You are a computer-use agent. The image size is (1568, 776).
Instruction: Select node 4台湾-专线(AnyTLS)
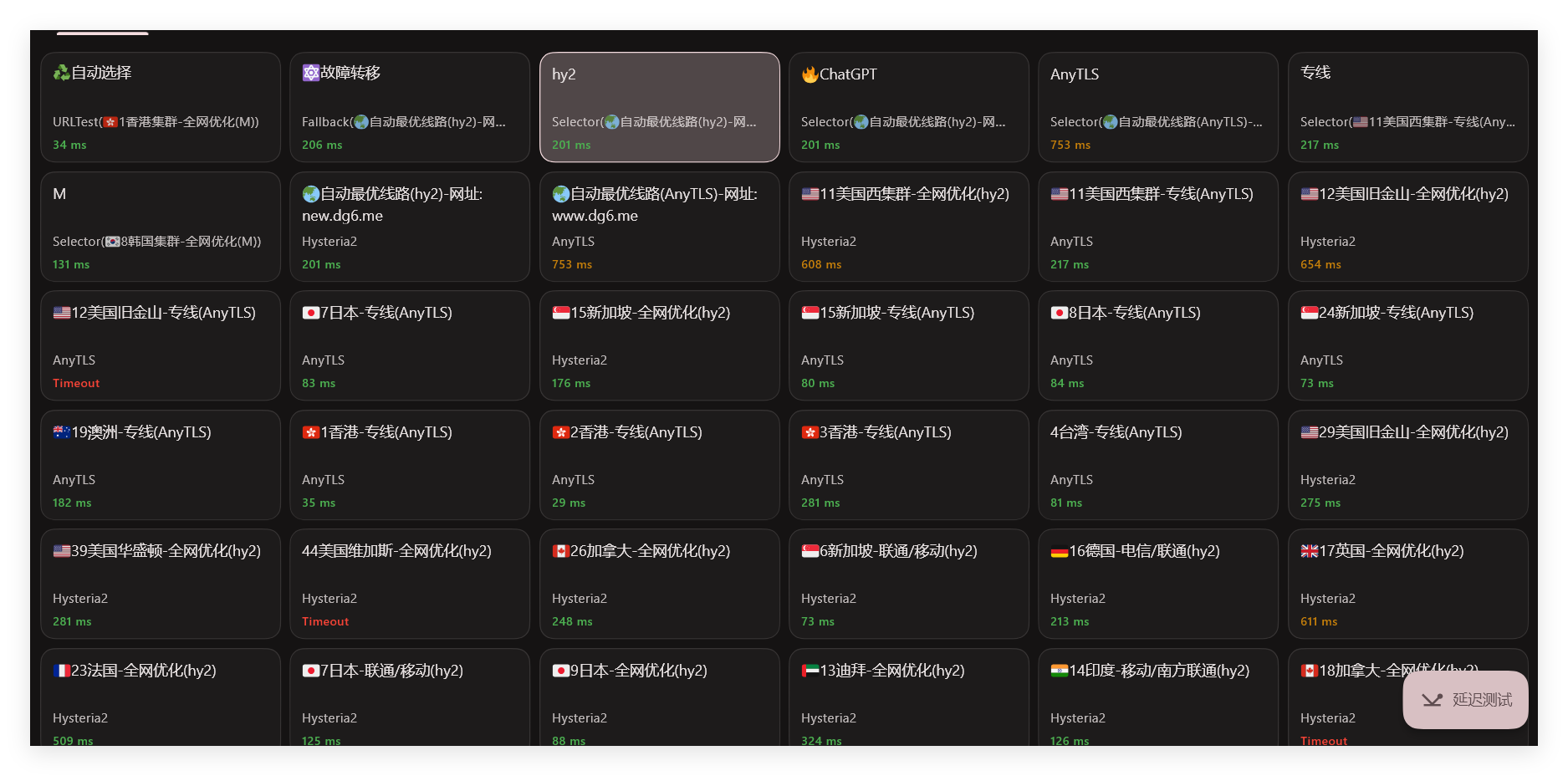[1158, 465]
